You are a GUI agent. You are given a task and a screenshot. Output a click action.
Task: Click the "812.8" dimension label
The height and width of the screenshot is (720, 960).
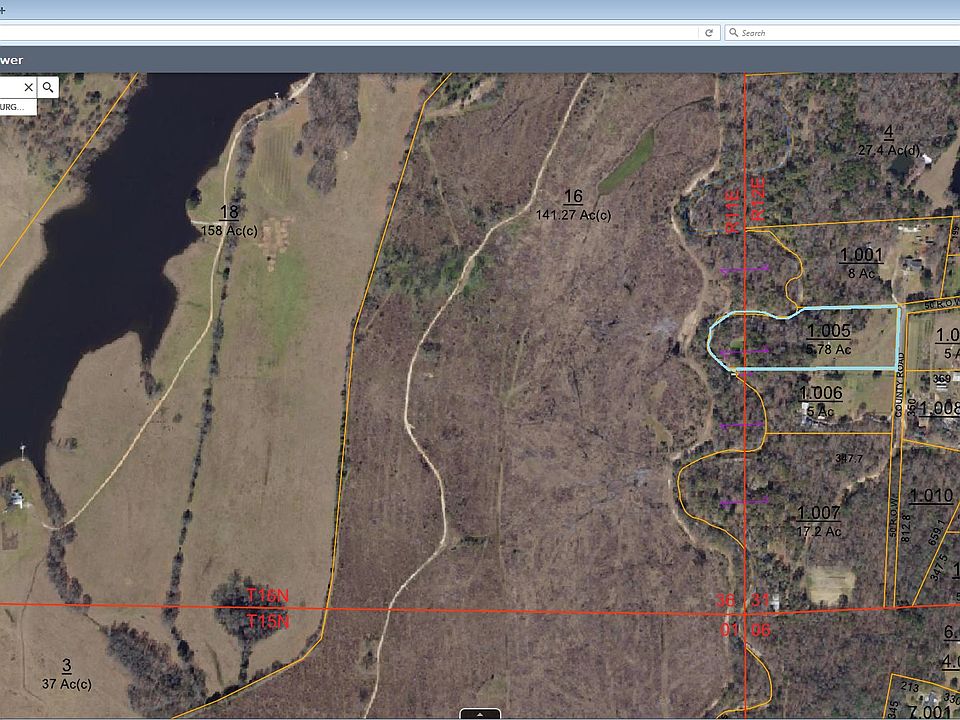(x=906, y=527)
